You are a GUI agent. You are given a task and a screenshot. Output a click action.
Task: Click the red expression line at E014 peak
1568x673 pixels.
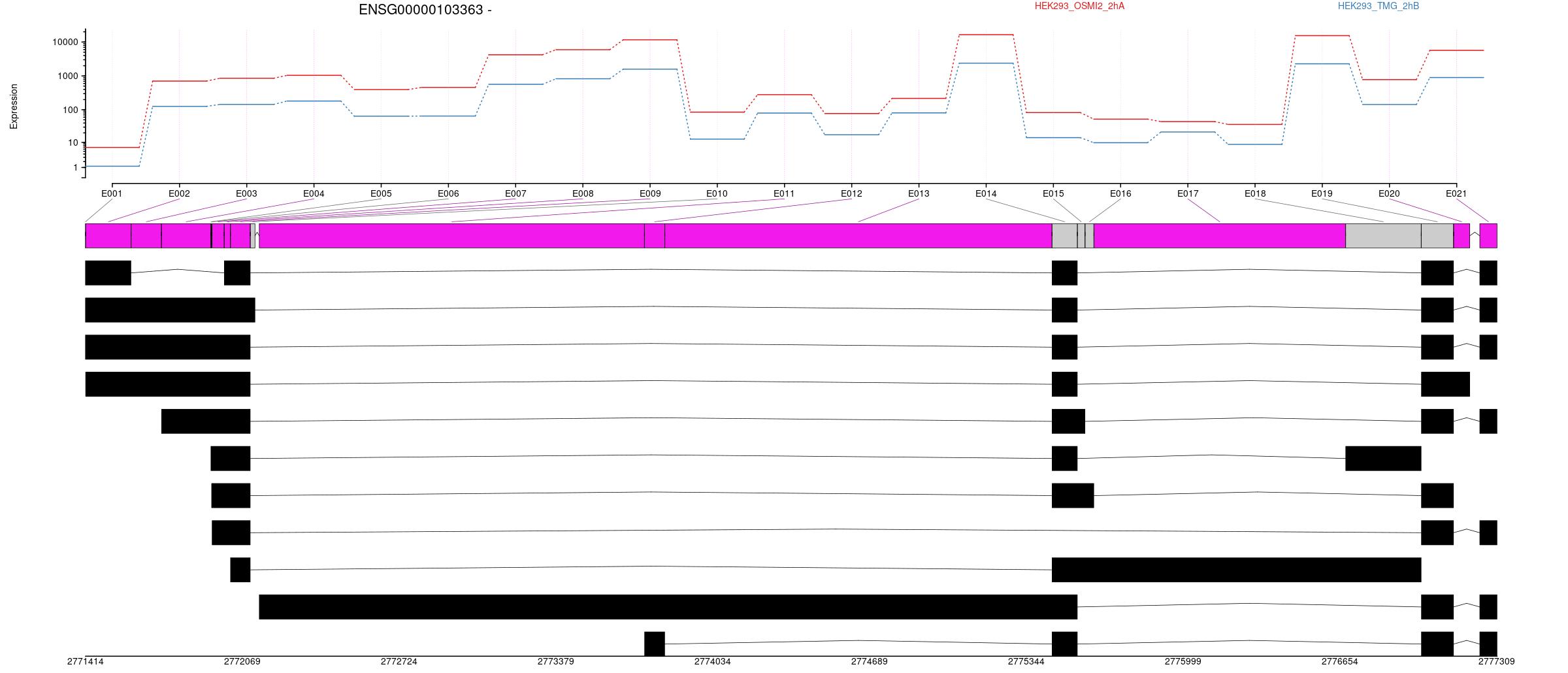[986, 35]
